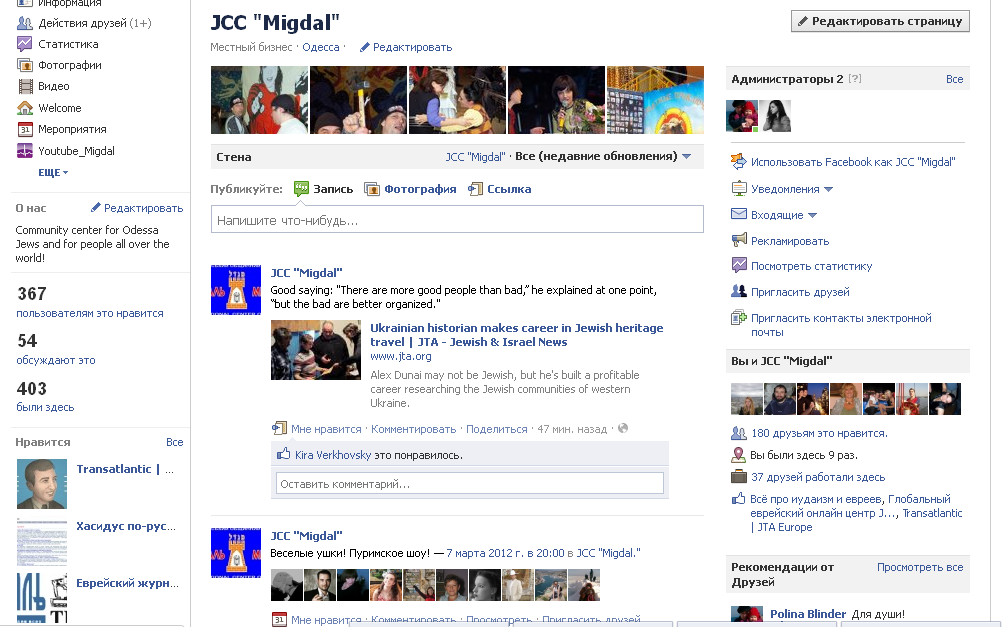Open the JTA article thumbnail image

point(316,350)
